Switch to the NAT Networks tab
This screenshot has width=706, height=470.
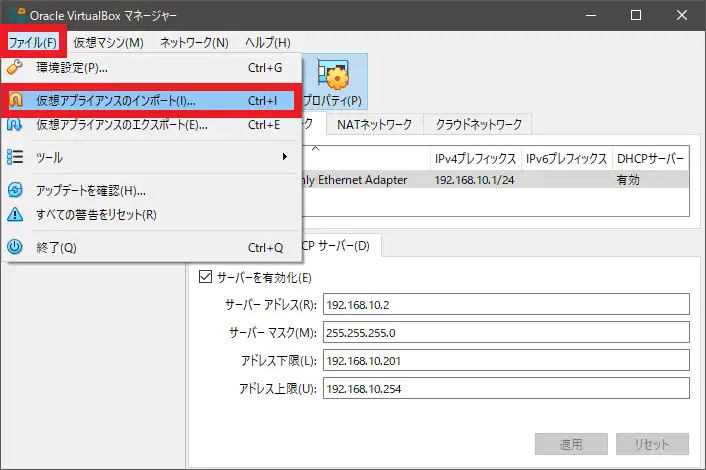coord(374,125)
